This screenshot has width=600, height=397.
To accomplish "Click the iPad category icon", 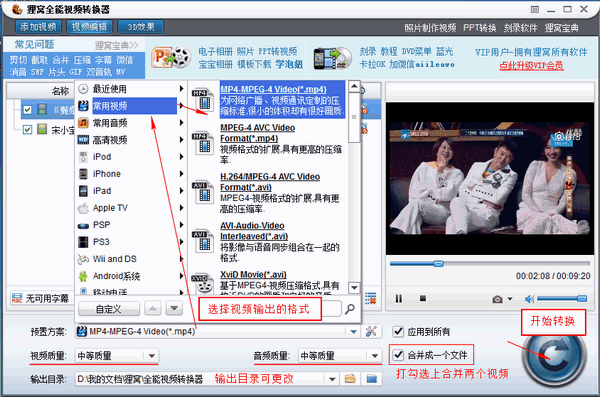I will coord(83,191).
